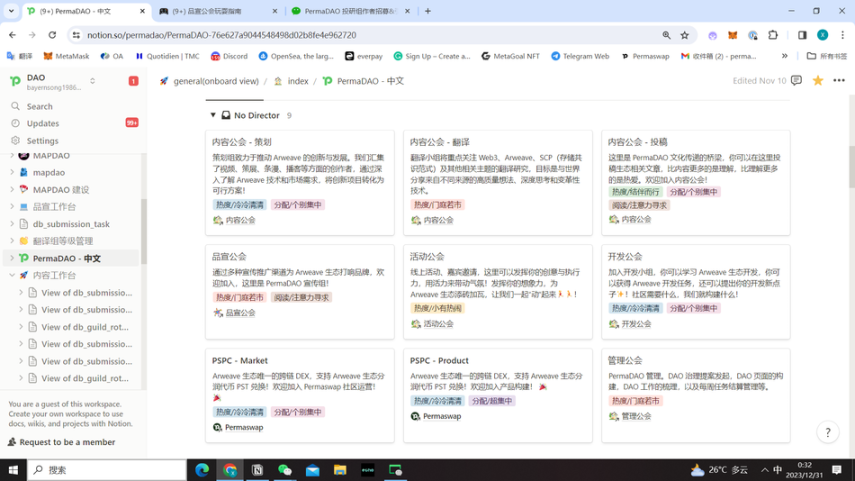
Task: Open the three-dot page options menu
Action: tap(839, 81)
